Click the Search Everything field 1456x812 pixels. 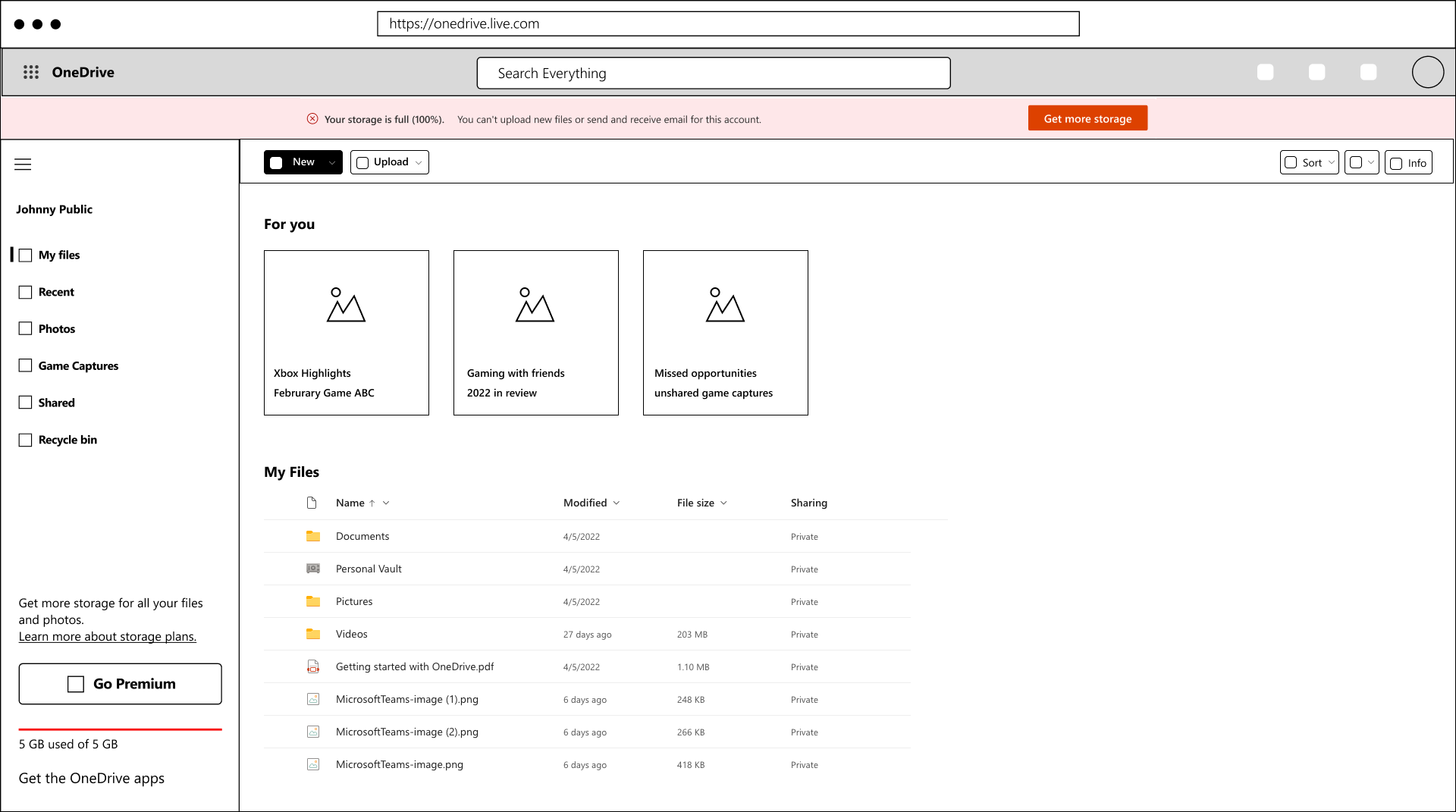tap(714, 73)
